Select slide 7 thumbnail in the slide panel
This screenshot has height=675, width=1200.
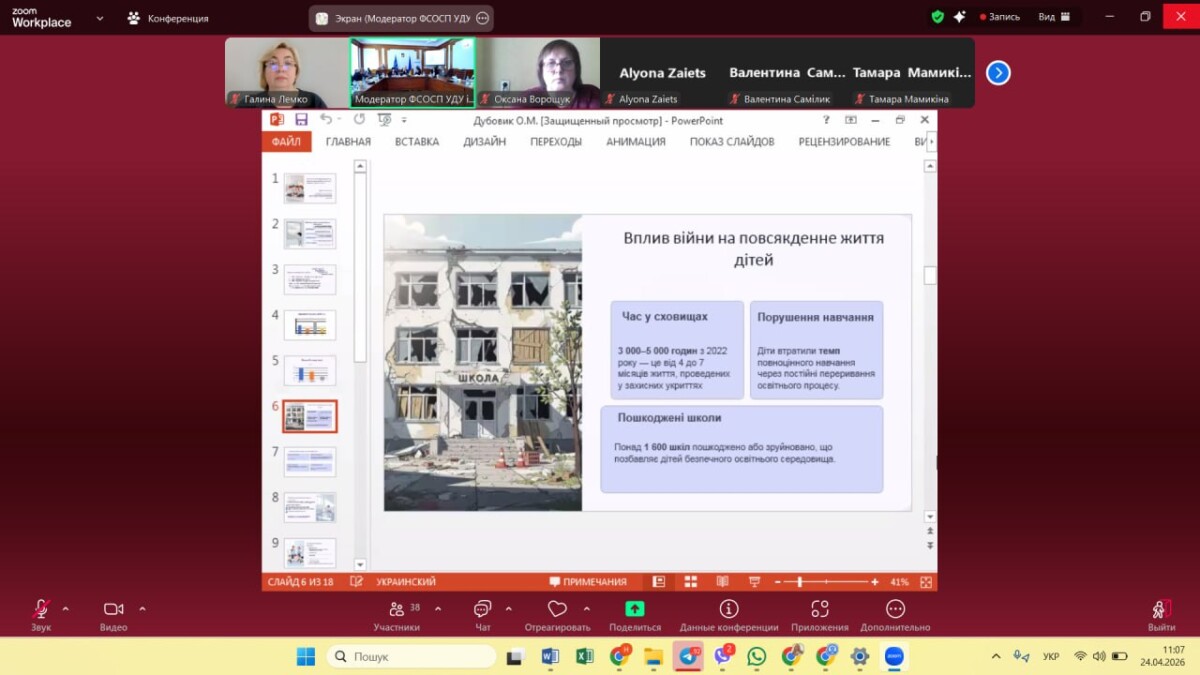[x=309, y=461]
